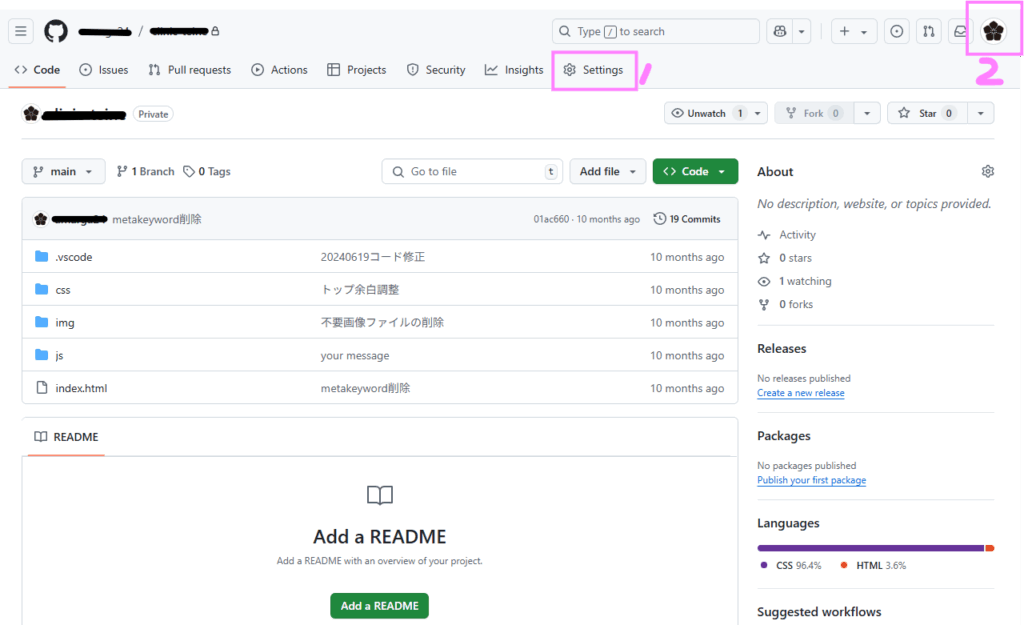Open the hamburger navigation menu
The width and height of the screenshot is (1024, 625).
point(21,31)
